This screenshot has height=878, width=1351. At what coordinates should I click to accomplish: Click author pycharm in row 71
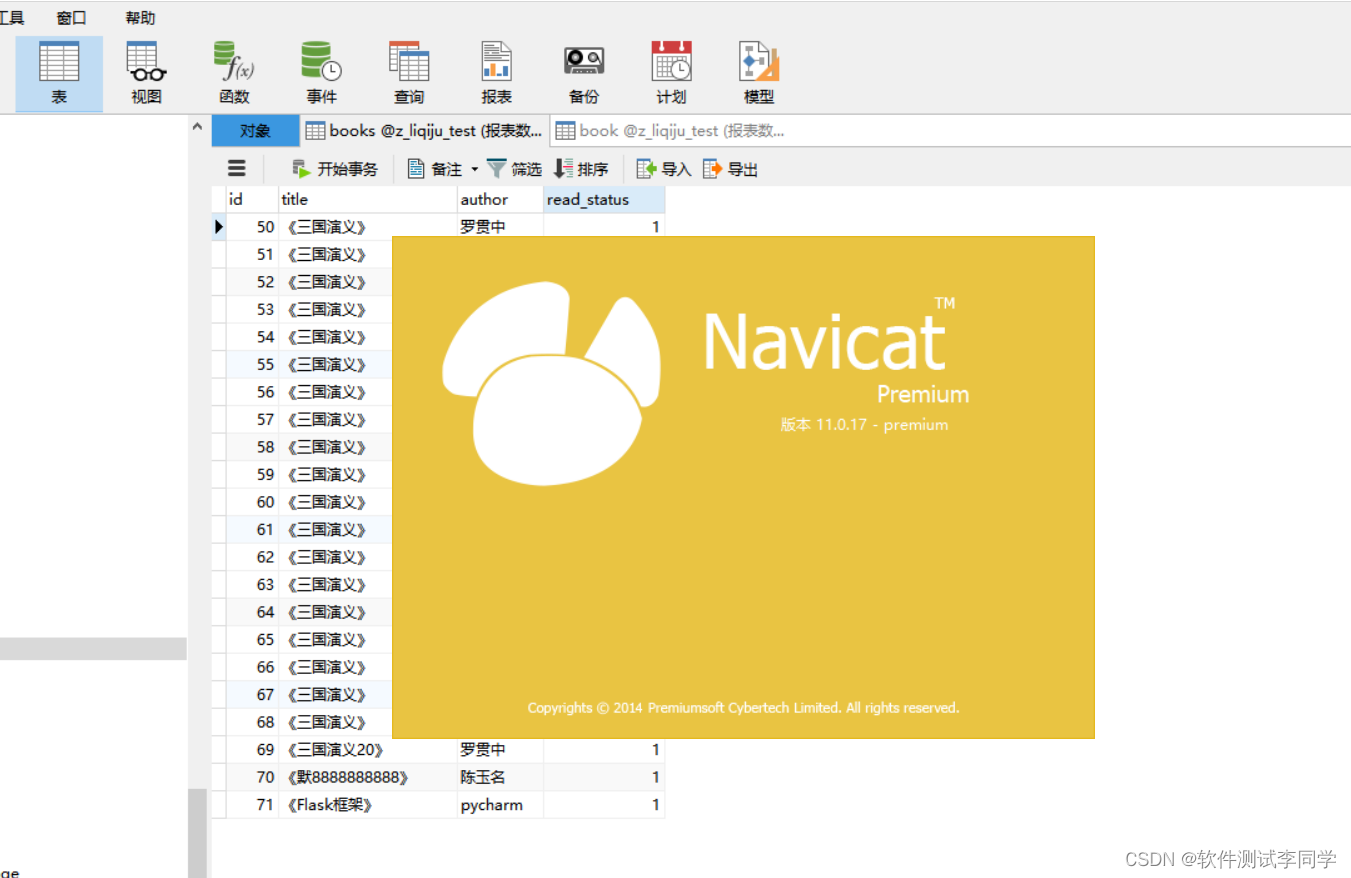click(500, 804)
